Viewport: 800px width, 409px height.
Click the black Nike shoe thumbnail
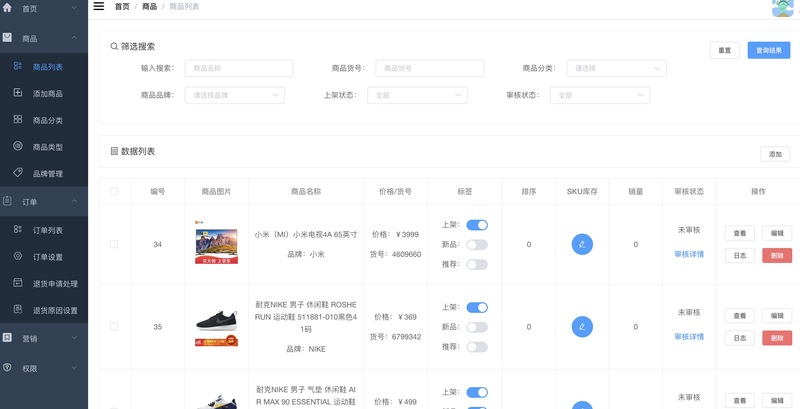click(216, 326)
